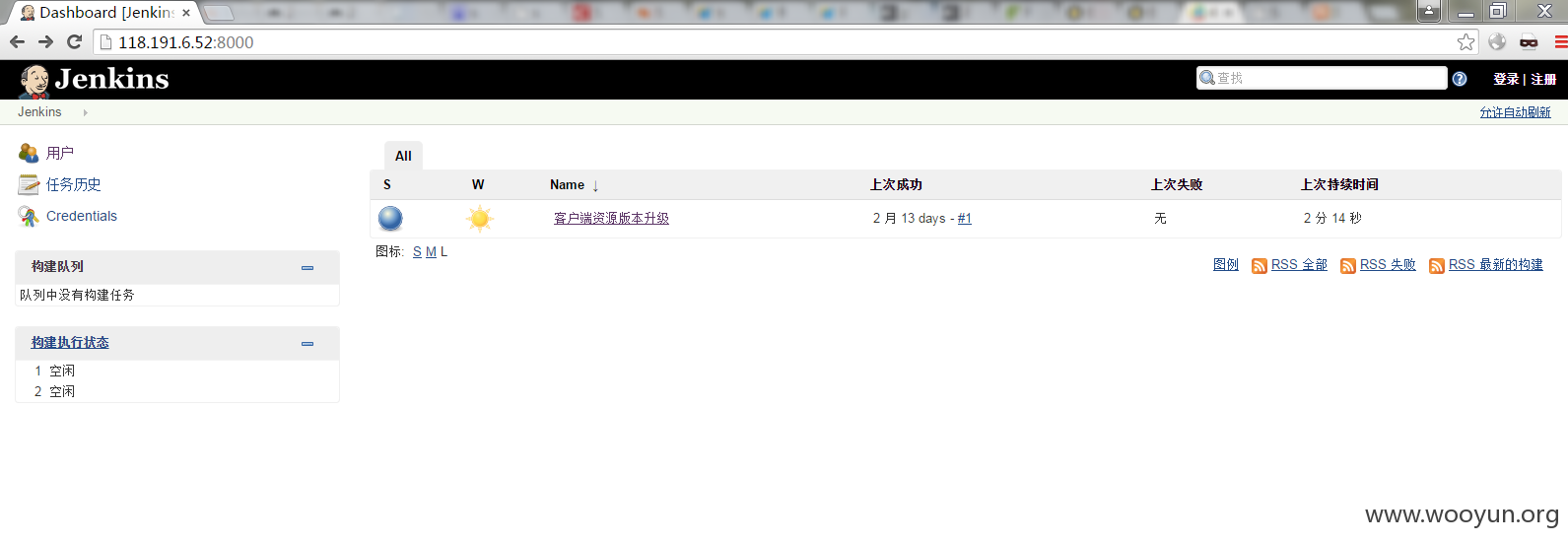Click the W column header

(478, 185)
